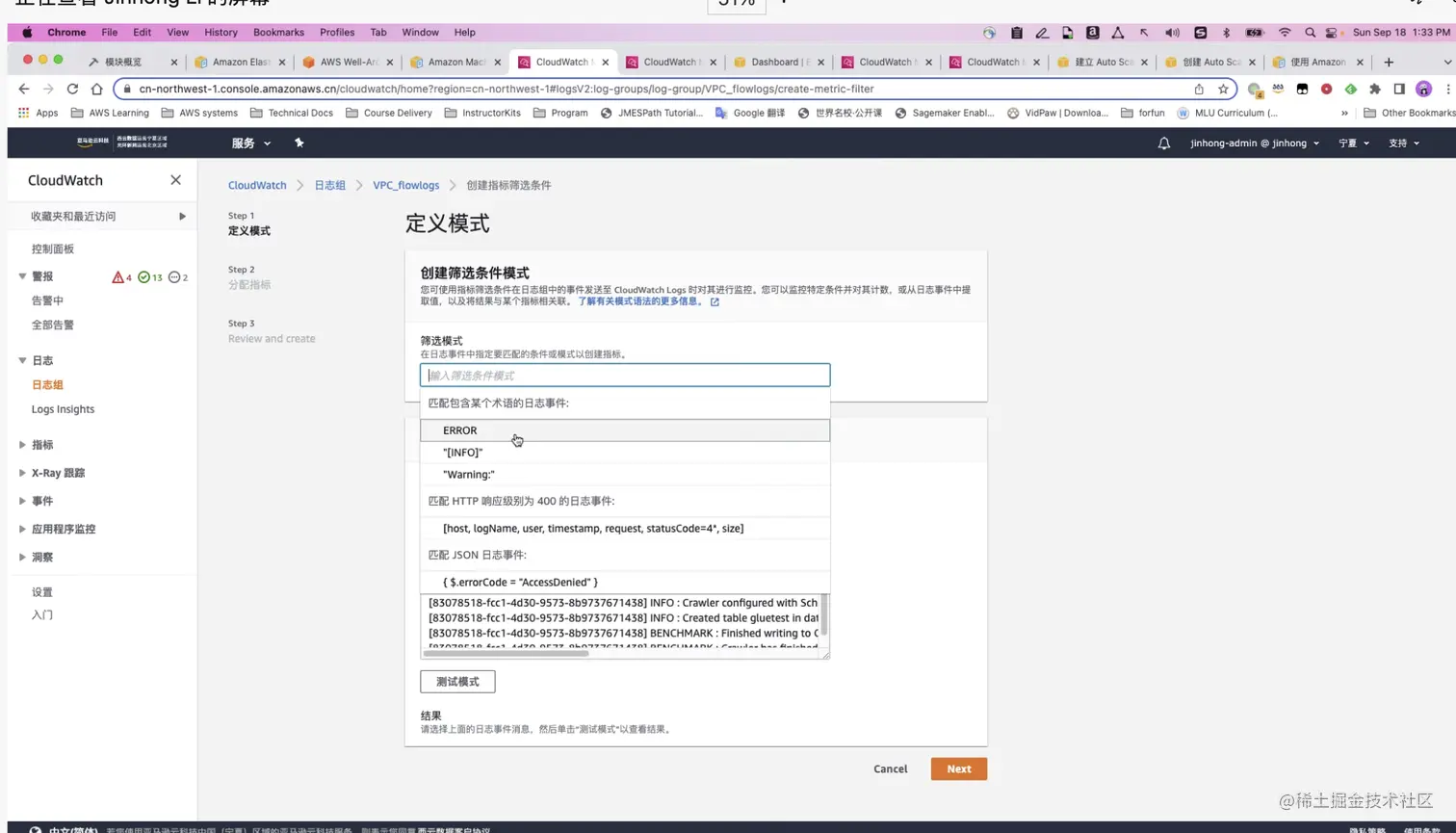This screenshot has height=833, width=1456.
Task: Share the page via address bar share icon
Action: (x=1199, y=89)
